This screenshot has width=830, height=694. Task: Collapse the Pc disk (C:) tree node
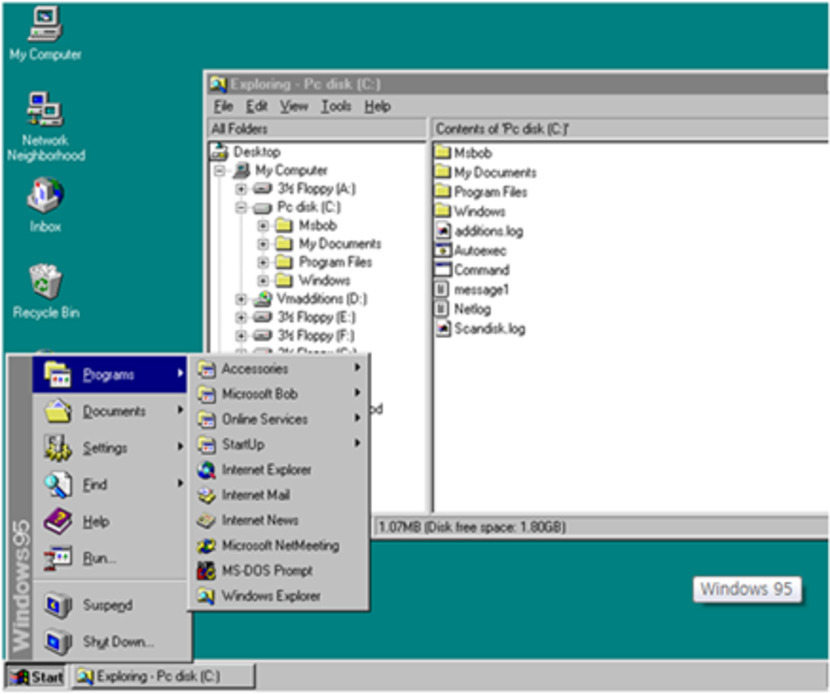[x=241, y=207]
